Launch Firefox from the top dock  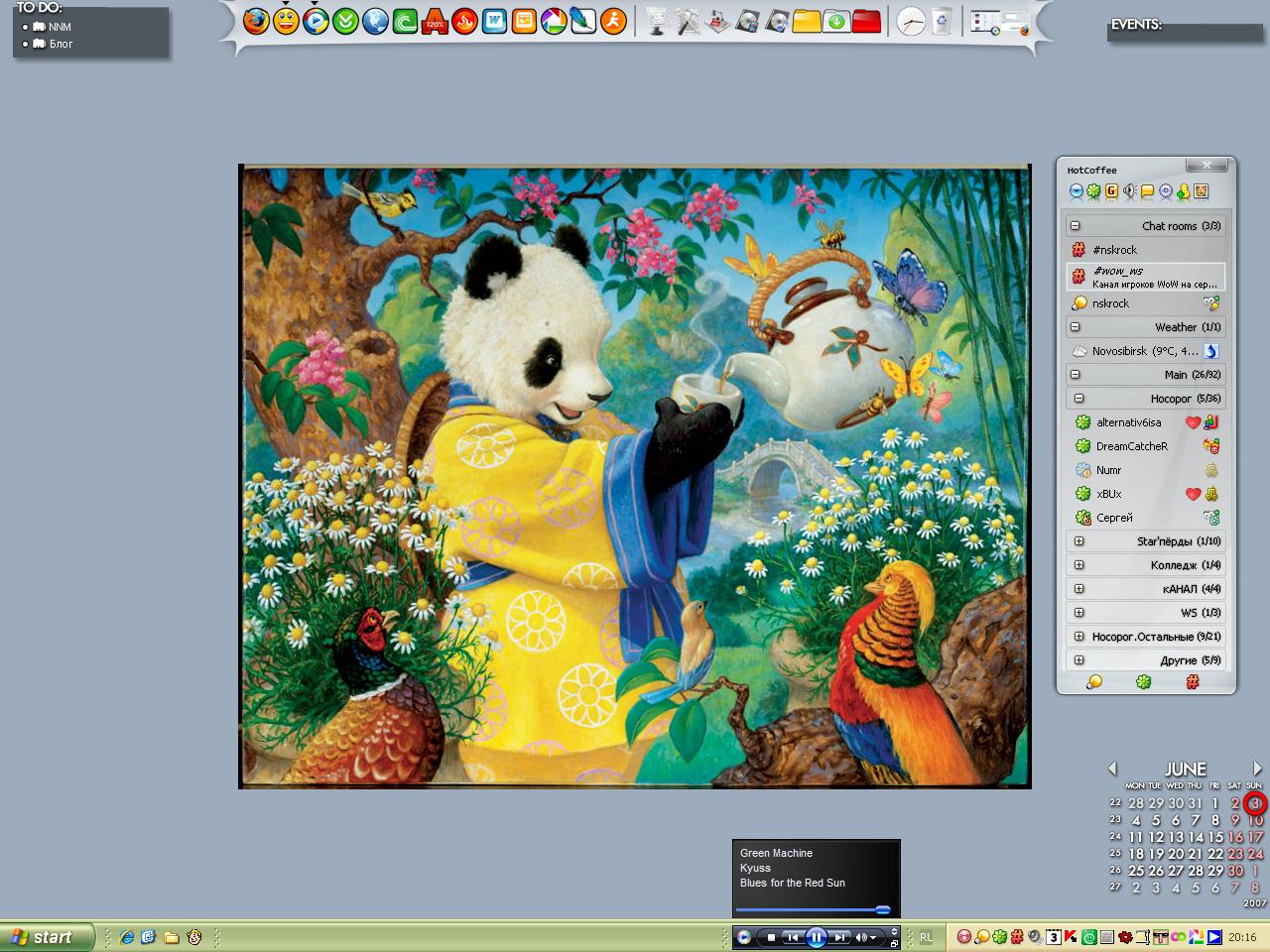(256, 21)
